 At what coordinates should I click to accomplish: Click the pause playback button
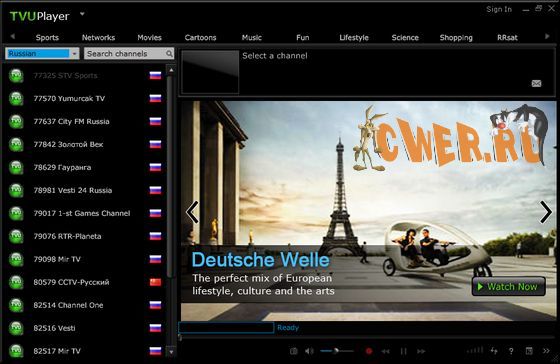pyautogui.click(x=404, y=351)
